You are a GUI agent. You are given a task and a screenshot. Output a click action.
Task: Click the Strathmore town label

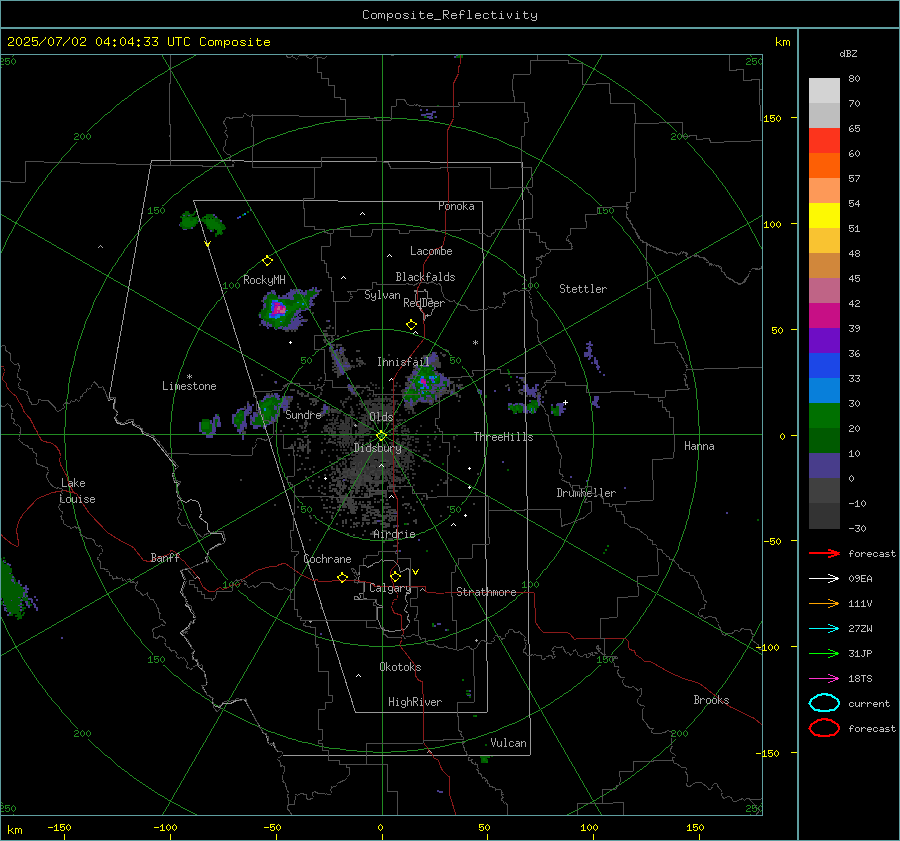[x=486, y=592]
